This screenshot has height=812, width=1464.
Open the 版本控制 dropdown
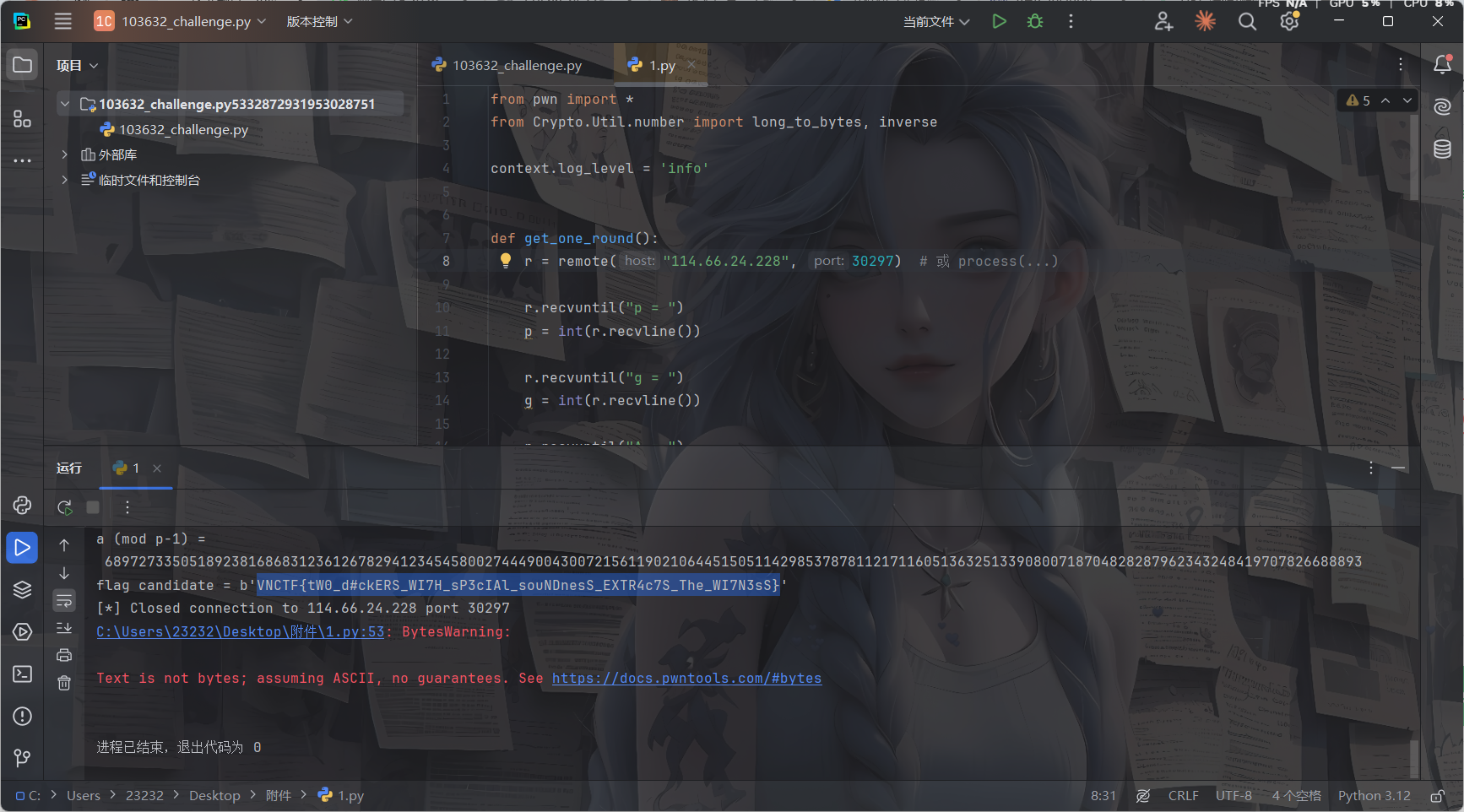(319, 22)
